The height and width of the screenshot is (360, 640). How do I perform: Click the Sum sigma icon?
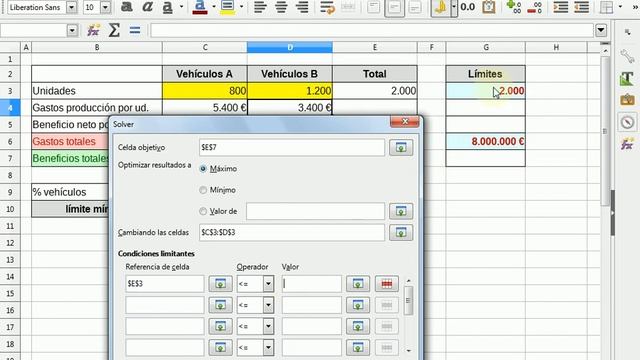(x=114, y=30)
